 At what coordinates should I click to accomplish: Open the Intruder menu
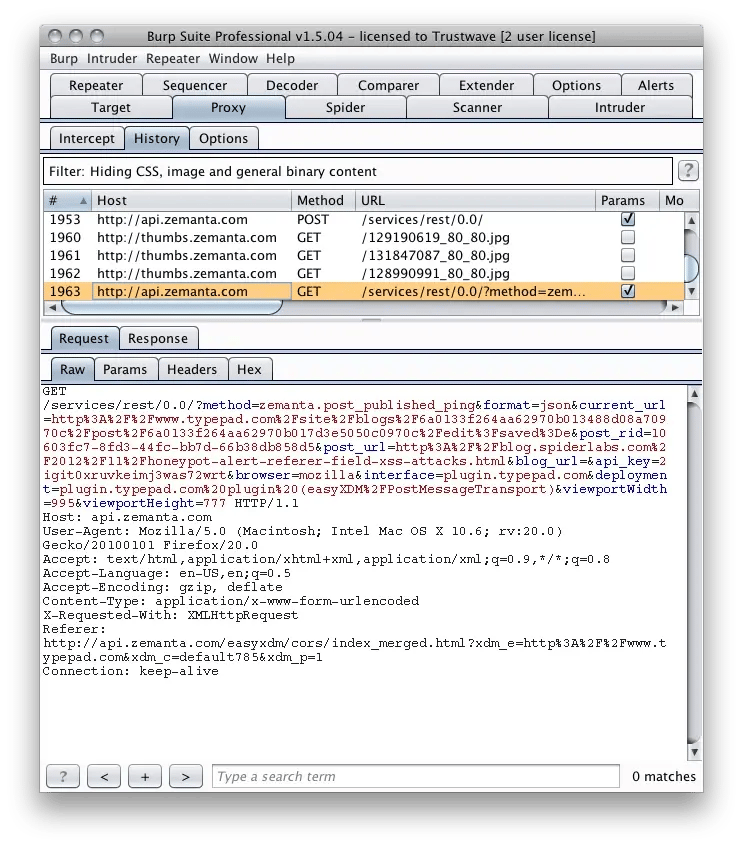[112, 59]
